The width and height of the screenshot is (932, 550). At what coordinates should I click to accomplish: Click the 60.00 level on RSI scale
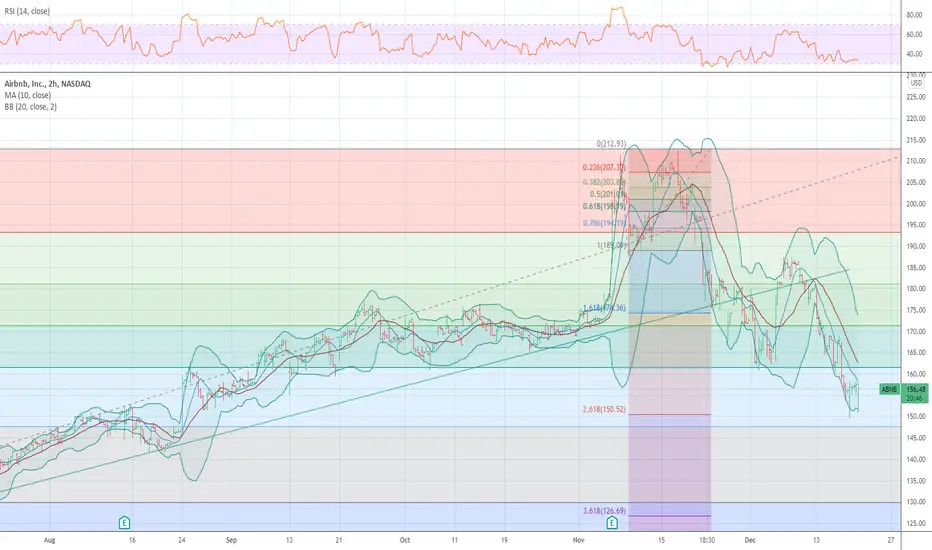[914, 34]
